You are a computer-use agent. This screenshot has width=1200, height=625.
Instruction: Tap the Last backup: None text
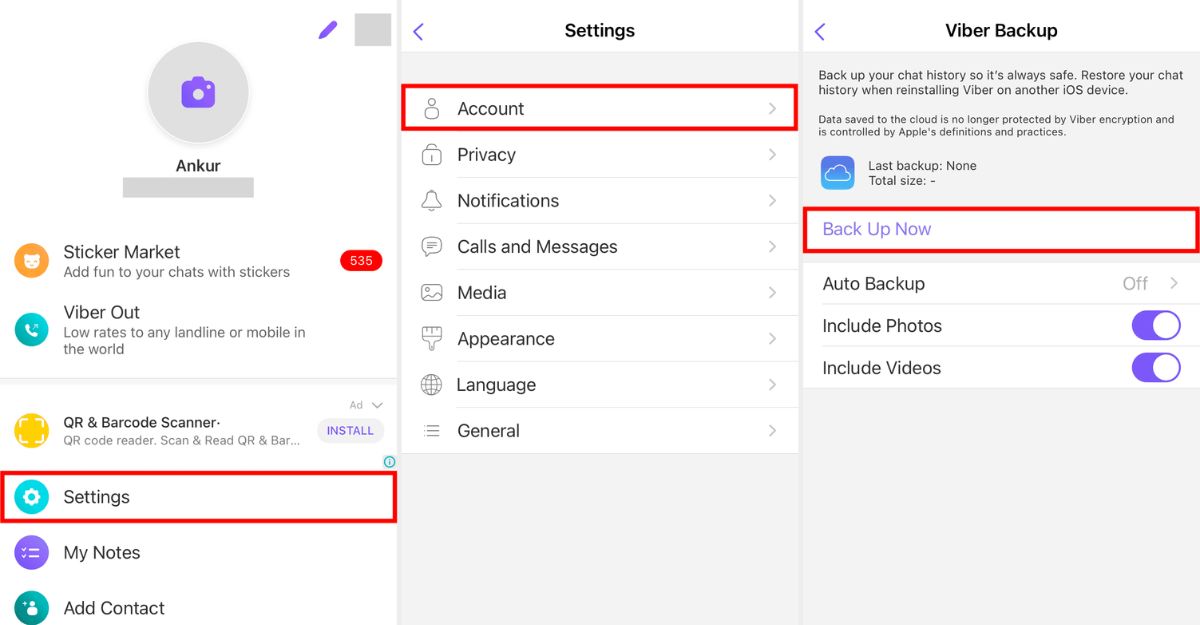[x=922, y=166]
